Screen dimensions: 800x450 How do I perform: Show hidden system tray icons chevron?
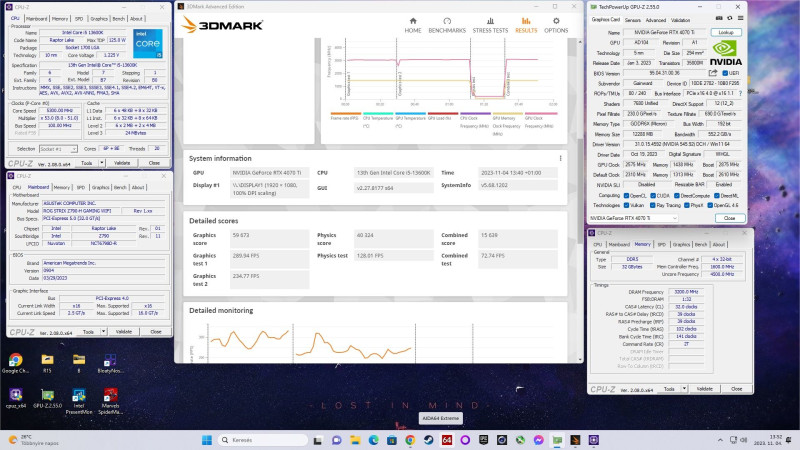[x=720, y=440]
